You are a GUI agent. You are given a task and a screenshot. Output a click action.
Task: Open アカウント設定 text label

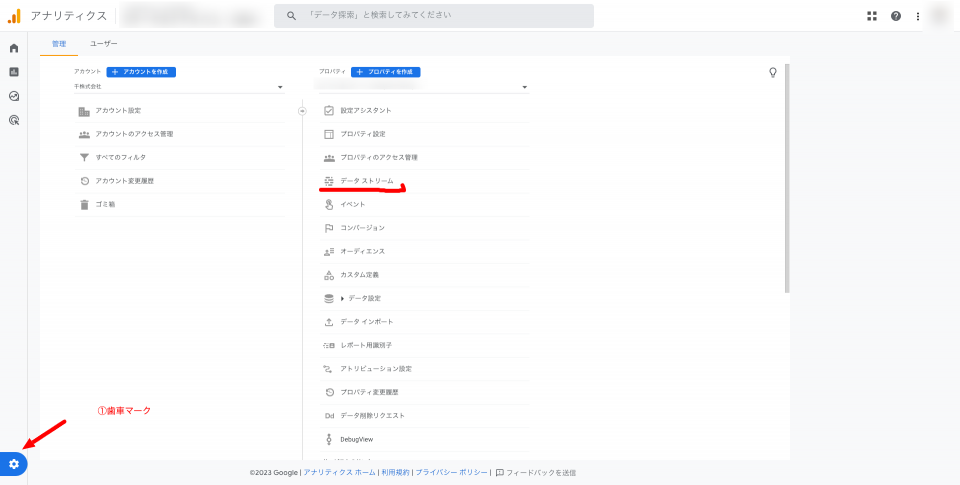click(x=118, y=111)
